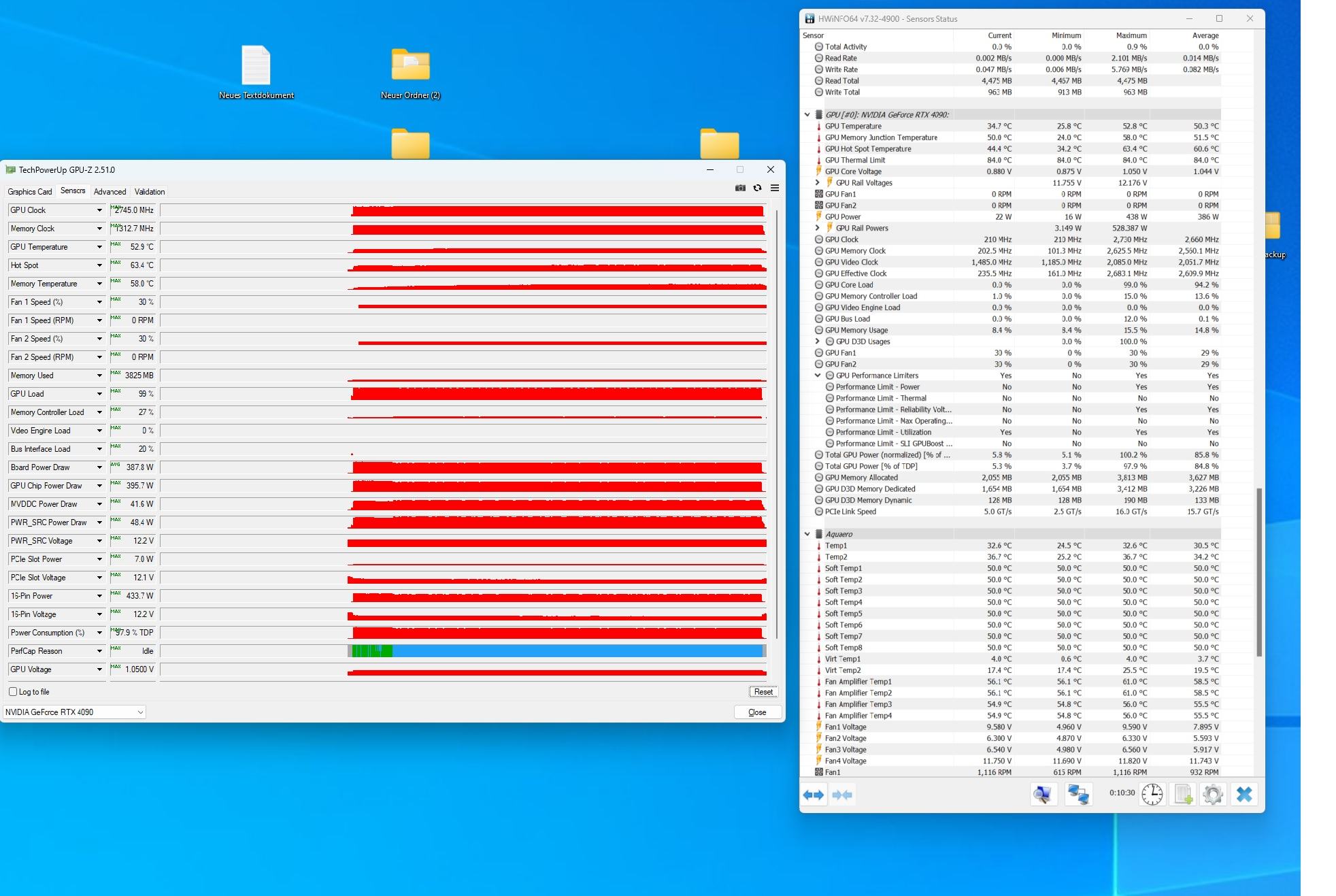Click the GPU-Z Close button
Screen dimensions: 1336x896
click(x=757, y=712)
